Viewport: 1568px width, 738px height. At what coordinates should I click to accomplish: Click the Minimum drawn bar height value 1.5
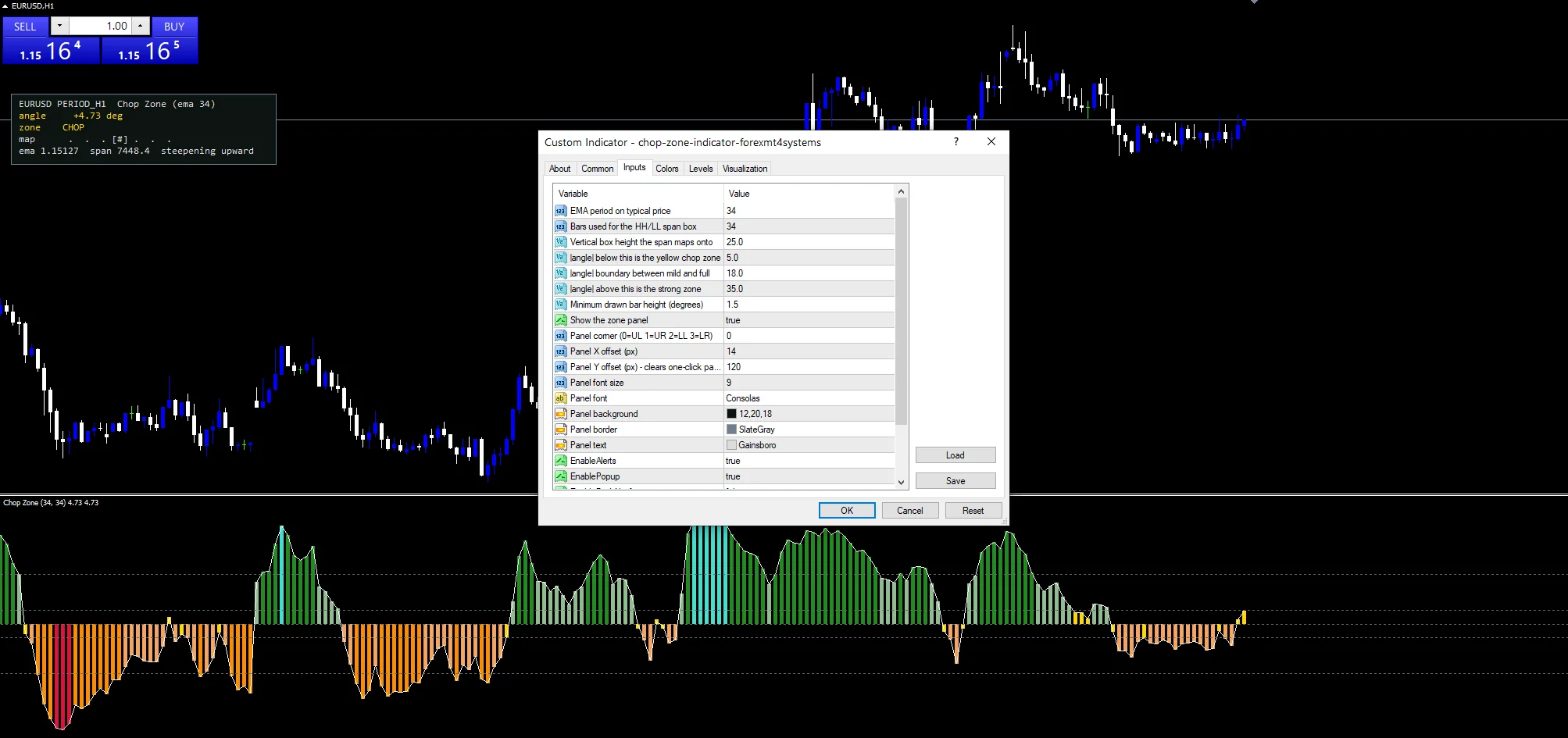[809, 305]
